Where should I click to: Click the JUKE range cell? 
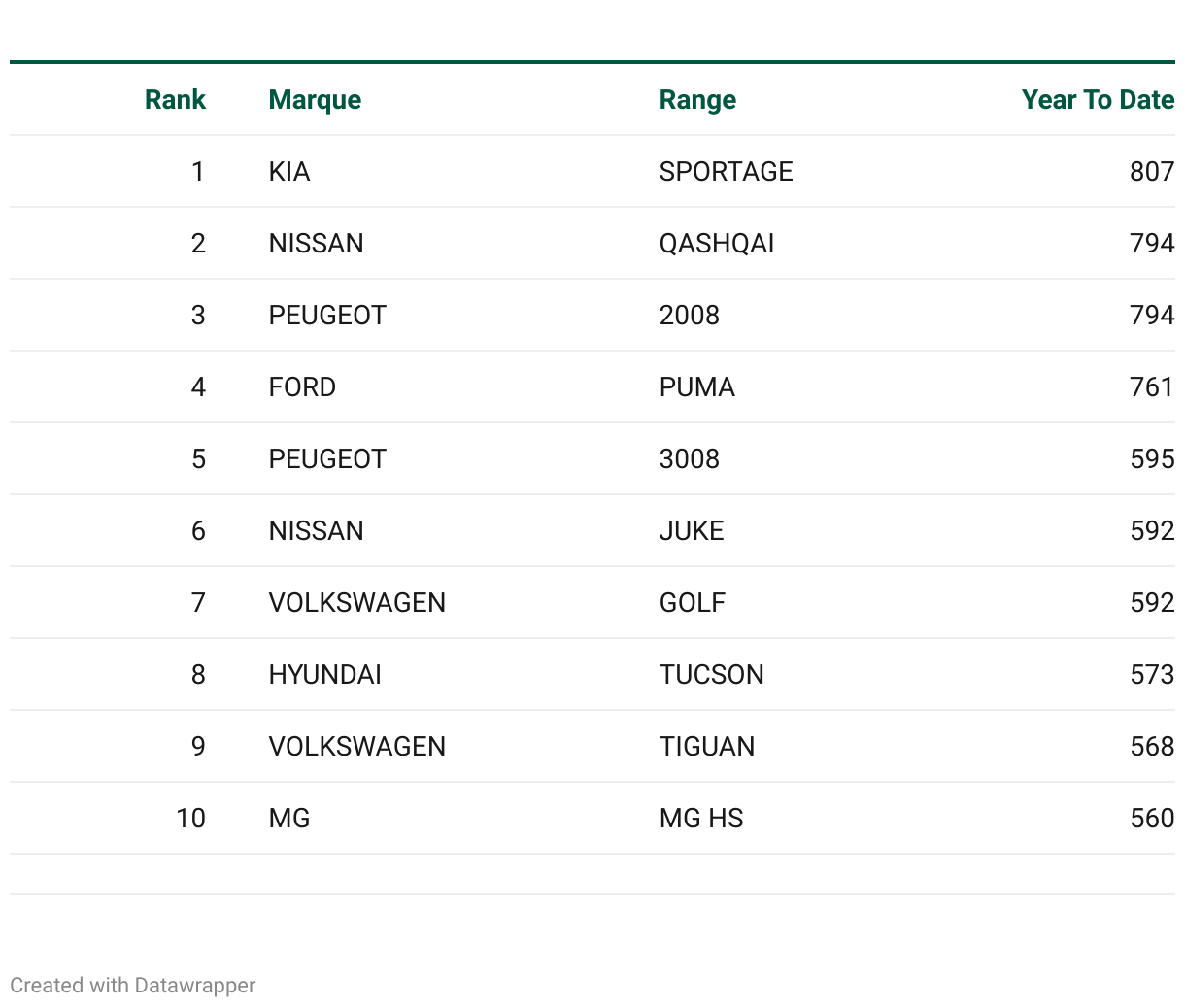point(692,531)
